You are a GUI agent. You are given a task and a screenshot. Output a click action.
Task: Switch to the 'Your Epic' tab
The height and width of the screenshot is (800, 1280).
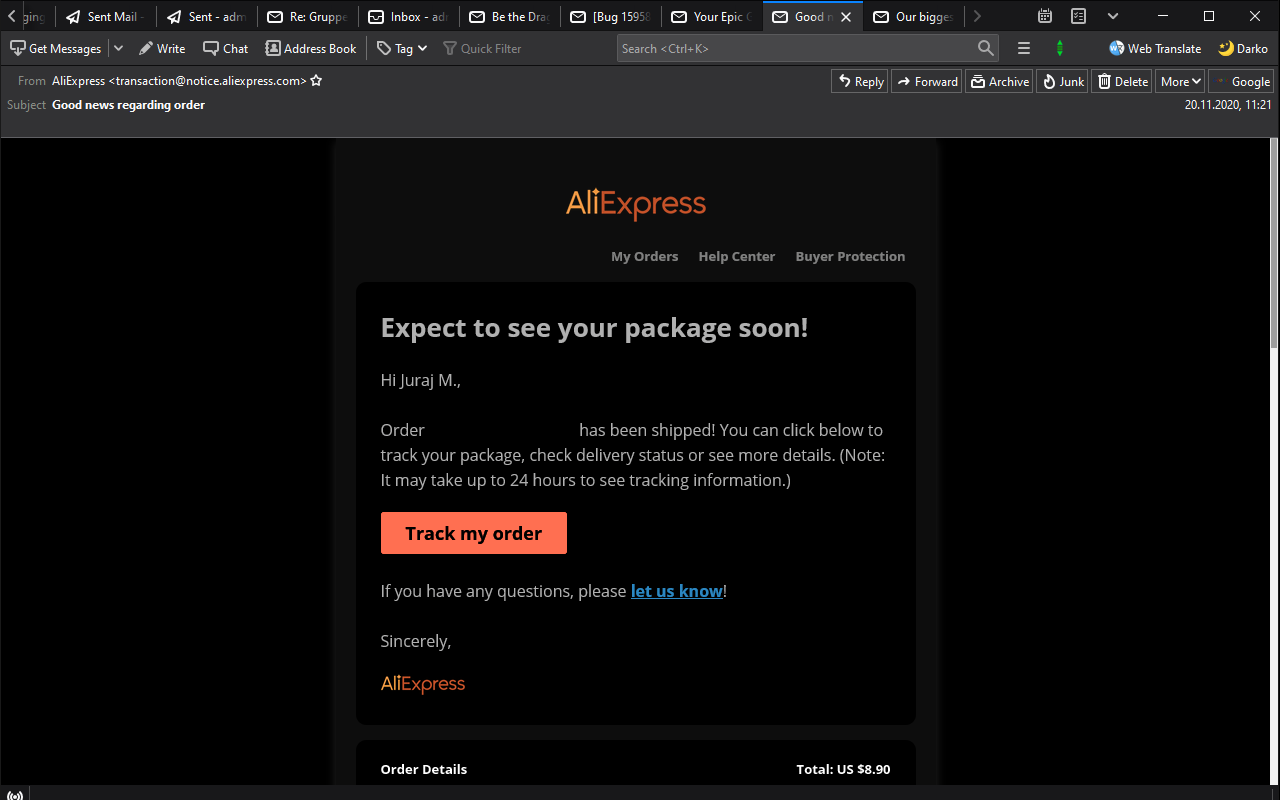(712, 17)
